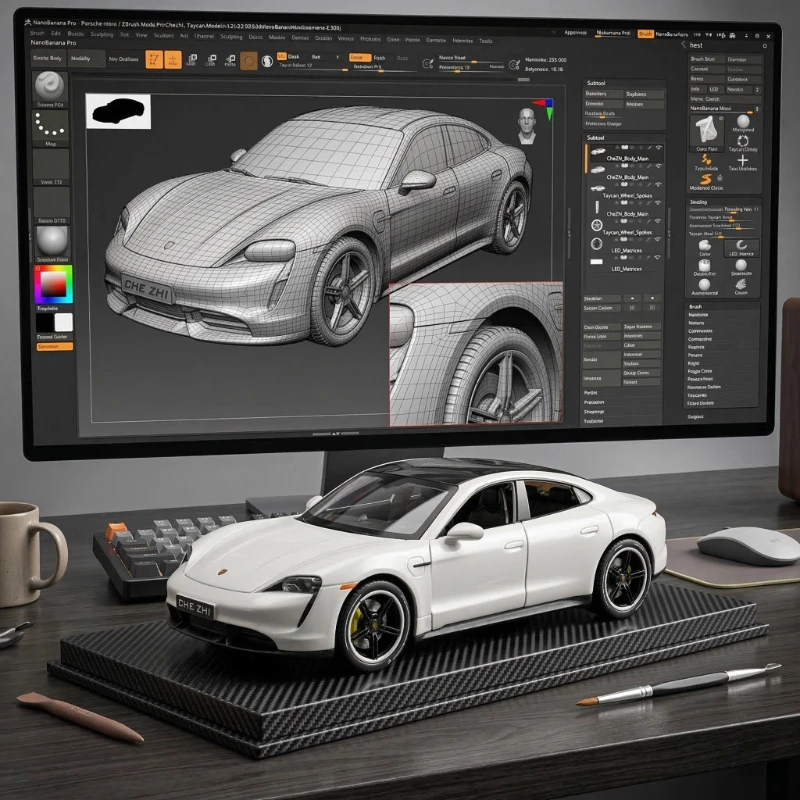Open the View menu

pyautogui.click(x=141, y=35)
